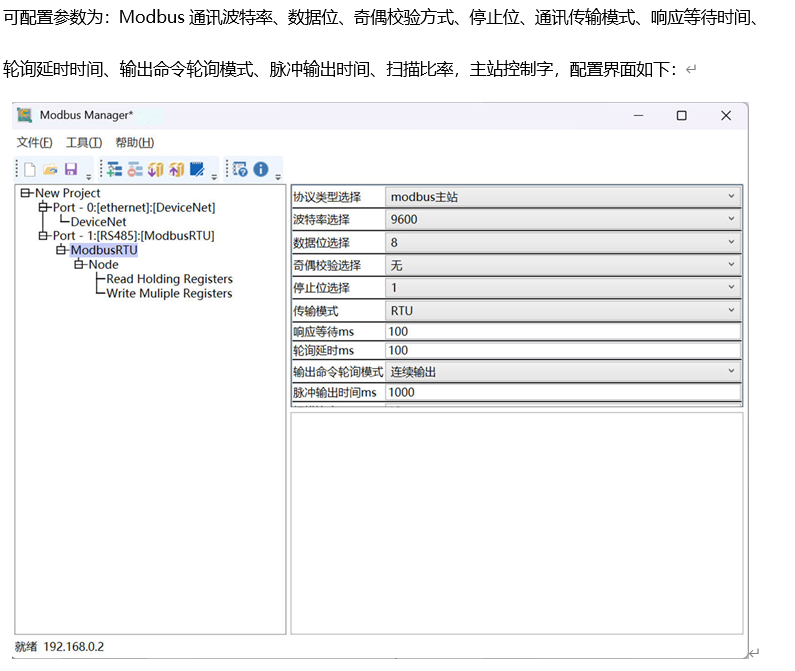795x671 pixels.
Task: Open the 传输模式 RTU dropdown
Action: pyautogui.click(x=563, y=310)
